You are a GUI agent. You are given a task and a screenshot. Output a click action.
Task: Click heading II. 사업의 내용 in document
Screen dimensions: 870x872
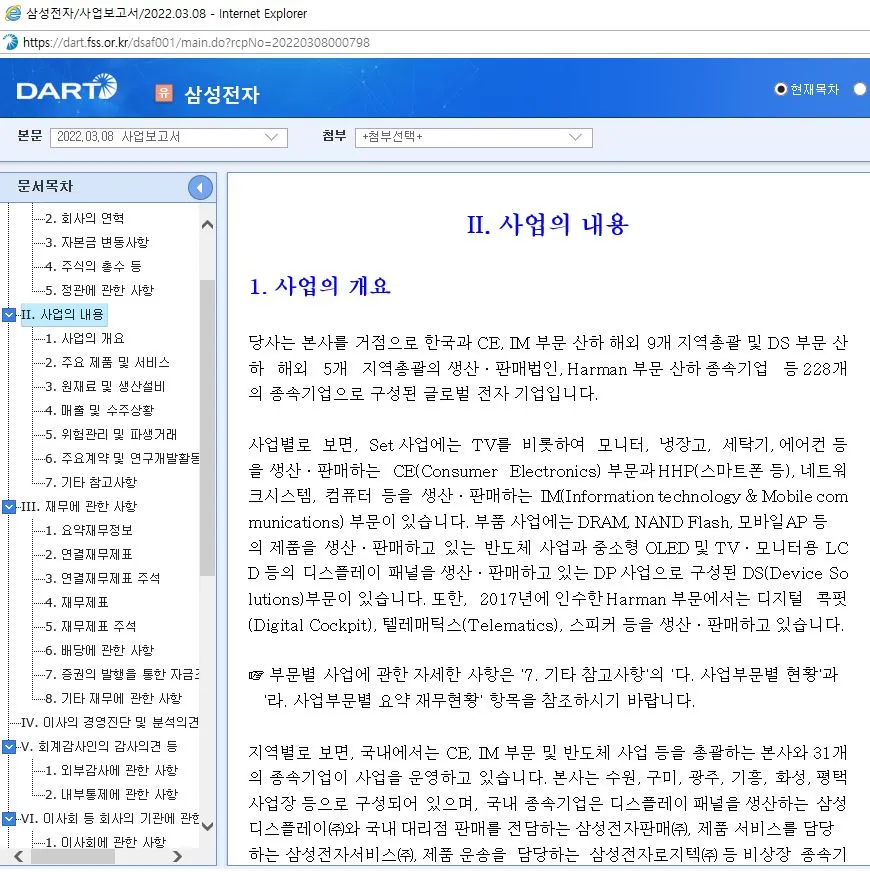(547, 225)
